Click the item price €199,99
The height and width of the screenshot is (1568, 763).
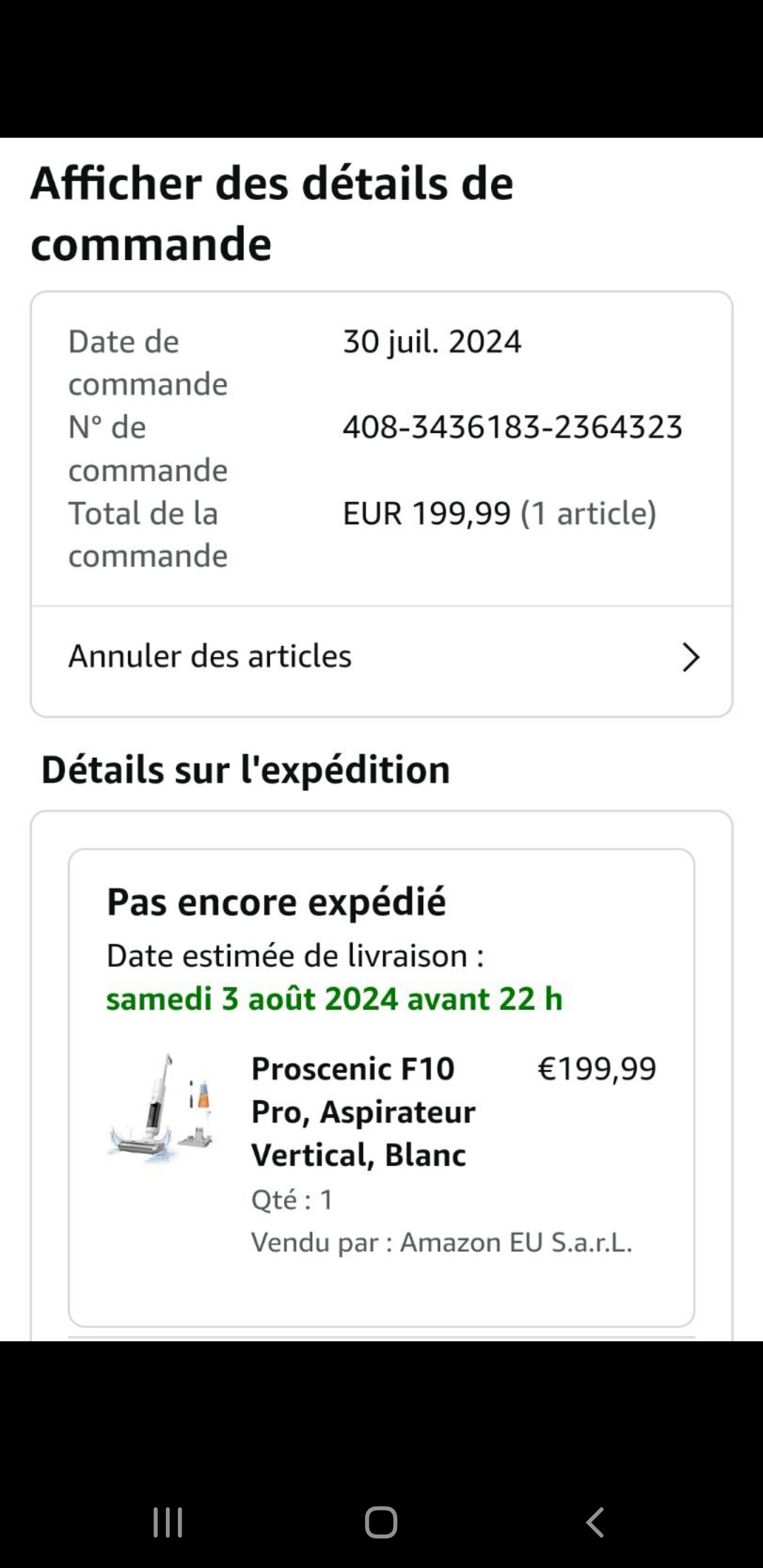click(597, 1069)
